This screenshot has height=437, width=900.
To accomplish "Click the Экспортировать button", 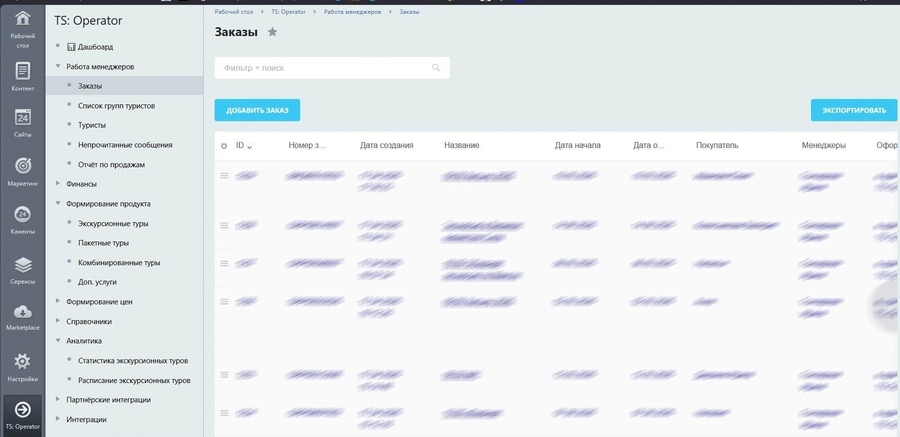I will click(x=853, y=110).
